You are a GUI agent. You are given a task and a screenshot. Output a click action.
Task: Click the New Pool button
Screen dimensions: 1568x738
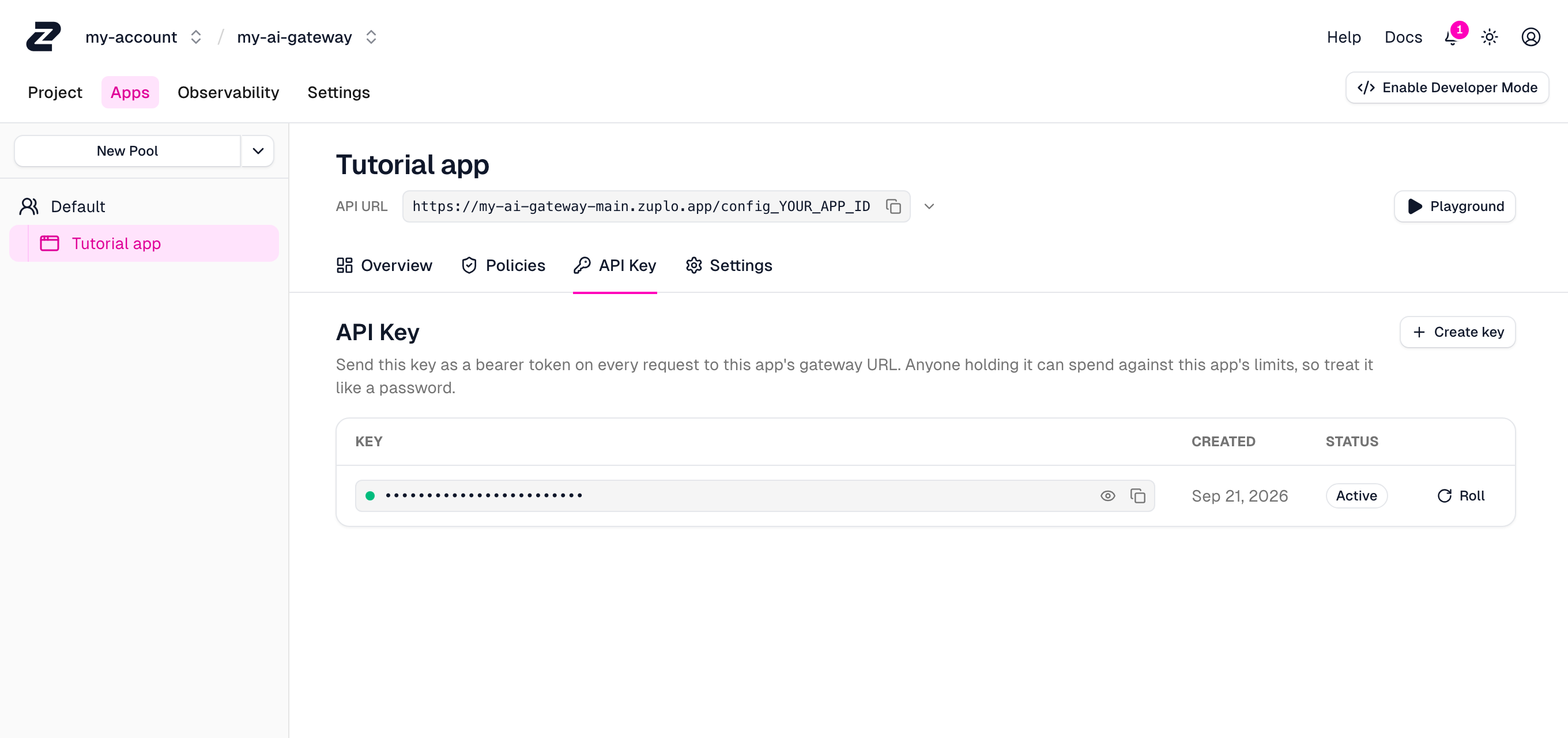click(127, 151)
